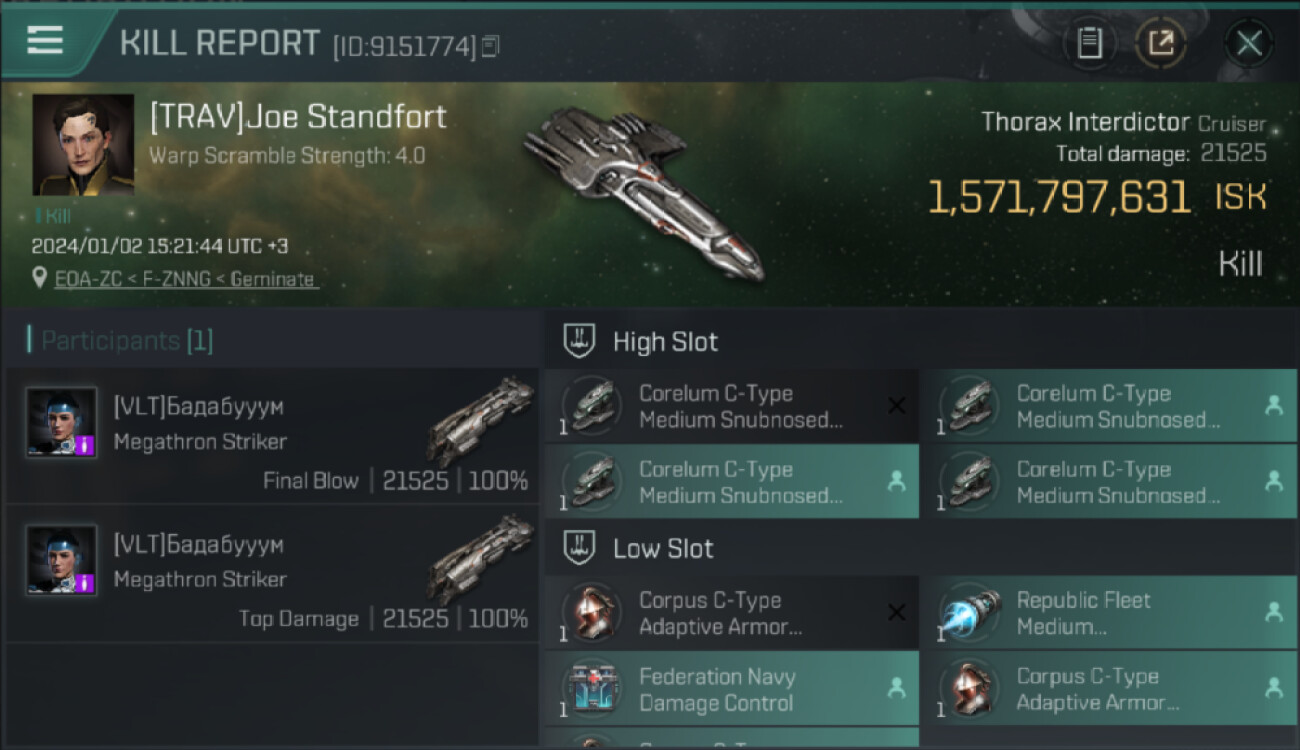Click the [TRAV]Joe Standfort pilot name
Viewport: 1300px width, 750px height.
tap(298, 117)
